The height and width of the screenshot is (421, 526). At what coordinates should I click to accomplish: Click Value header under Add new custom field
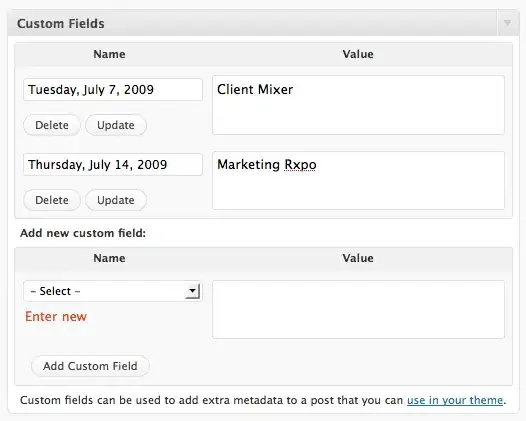click(x=358, y=258)
